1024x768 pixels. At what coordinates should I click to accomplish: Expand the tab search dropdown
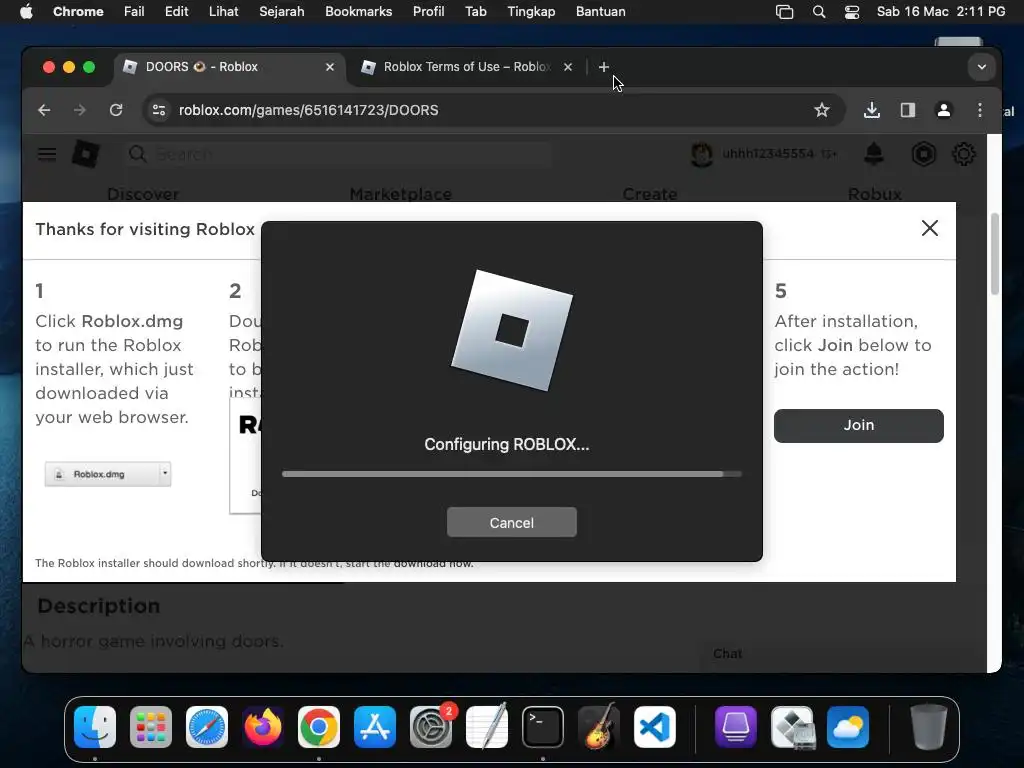coord(982,67)
